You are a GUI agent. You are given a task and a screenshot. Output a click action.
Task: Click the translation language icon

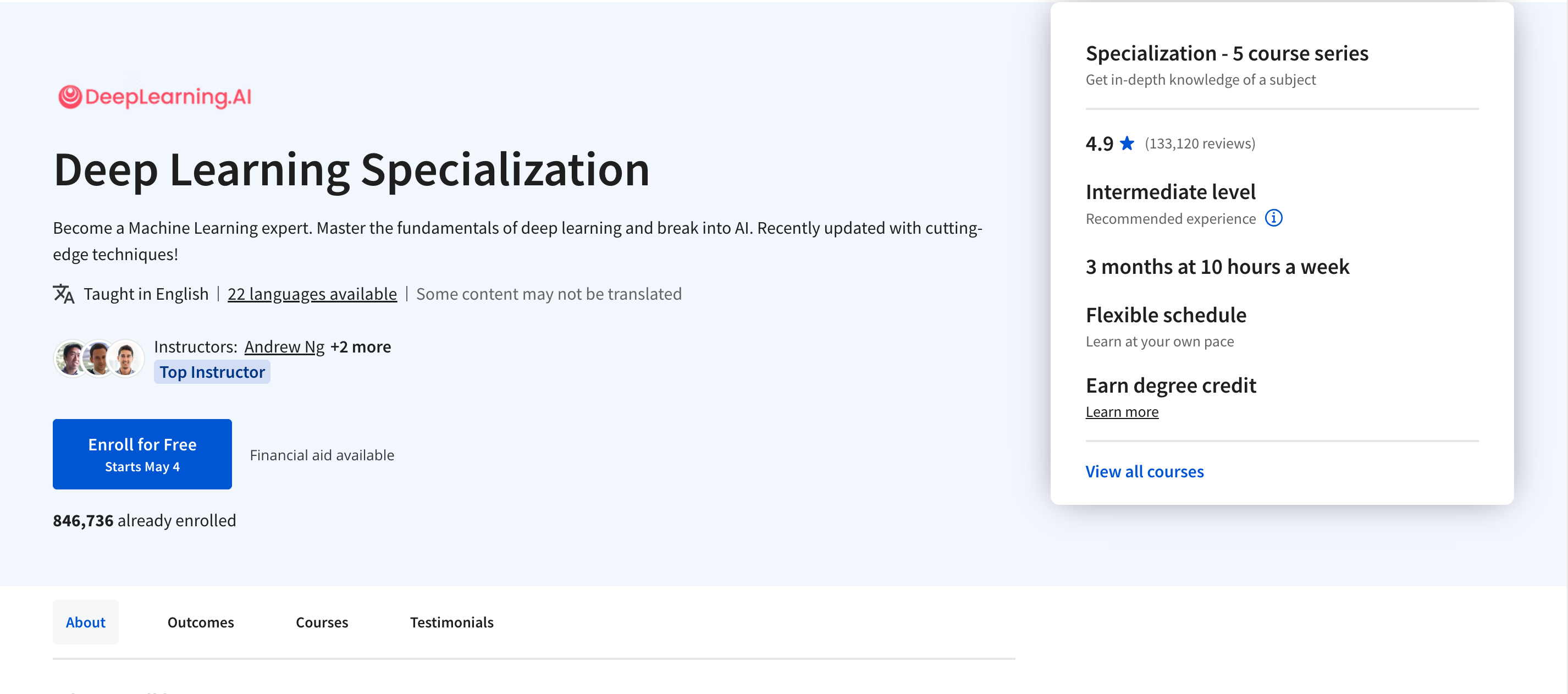(x=63, y=294)
